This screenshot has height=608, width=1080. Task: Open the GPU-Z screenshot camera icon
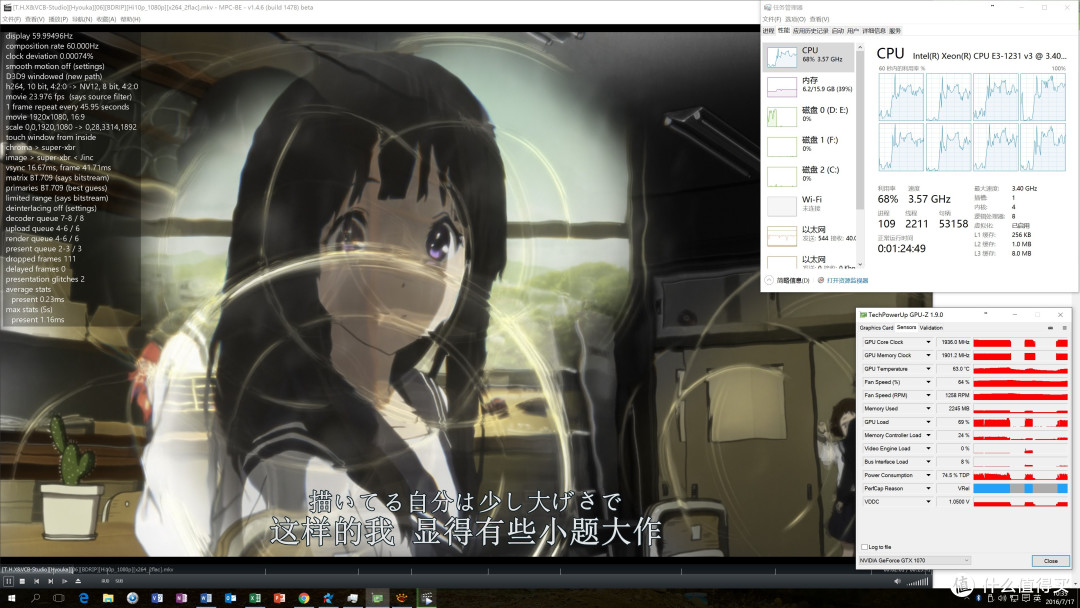pyautogui.click(x=1050, y=328)
